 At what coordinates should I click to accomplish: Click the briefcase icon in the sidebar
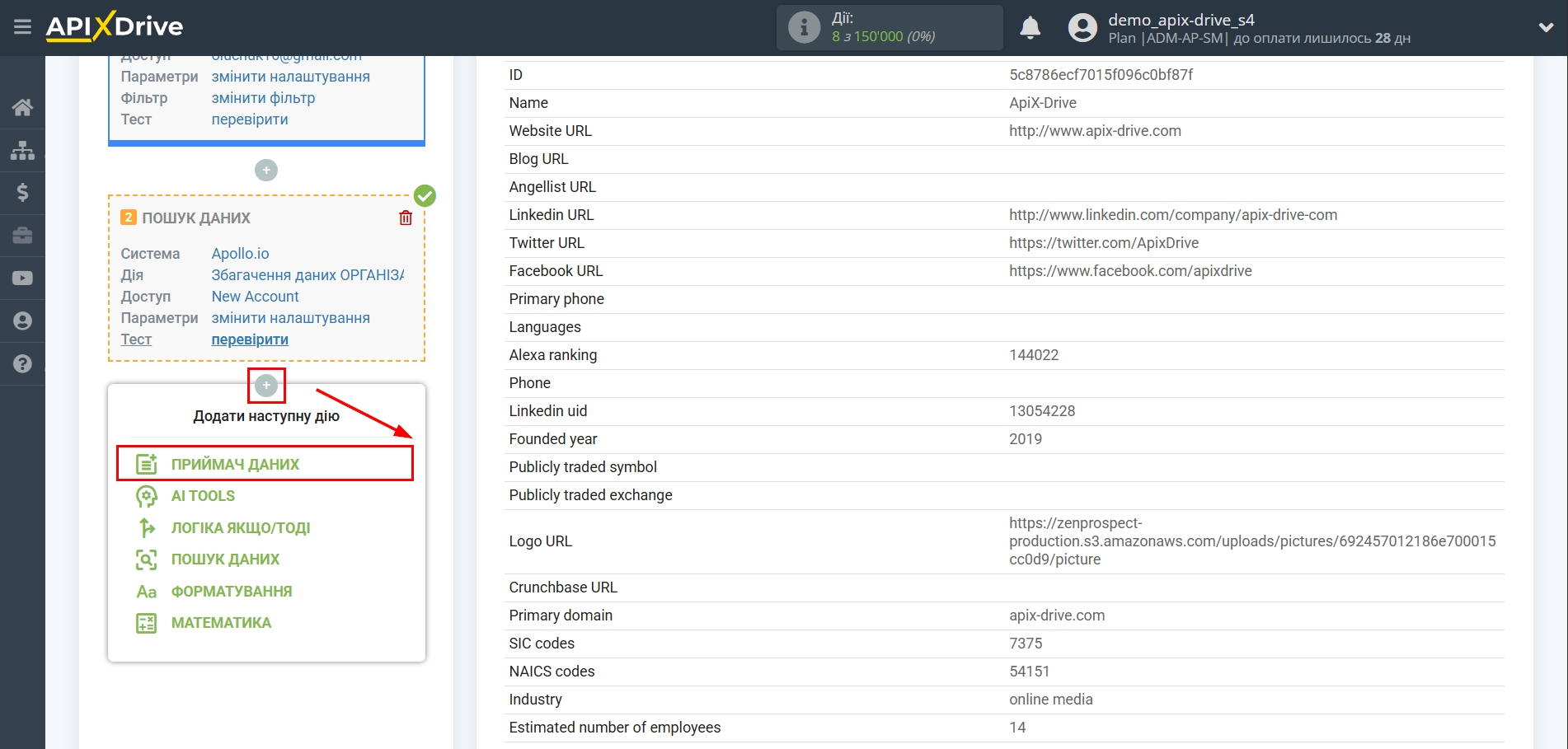(x=22, y=236)
